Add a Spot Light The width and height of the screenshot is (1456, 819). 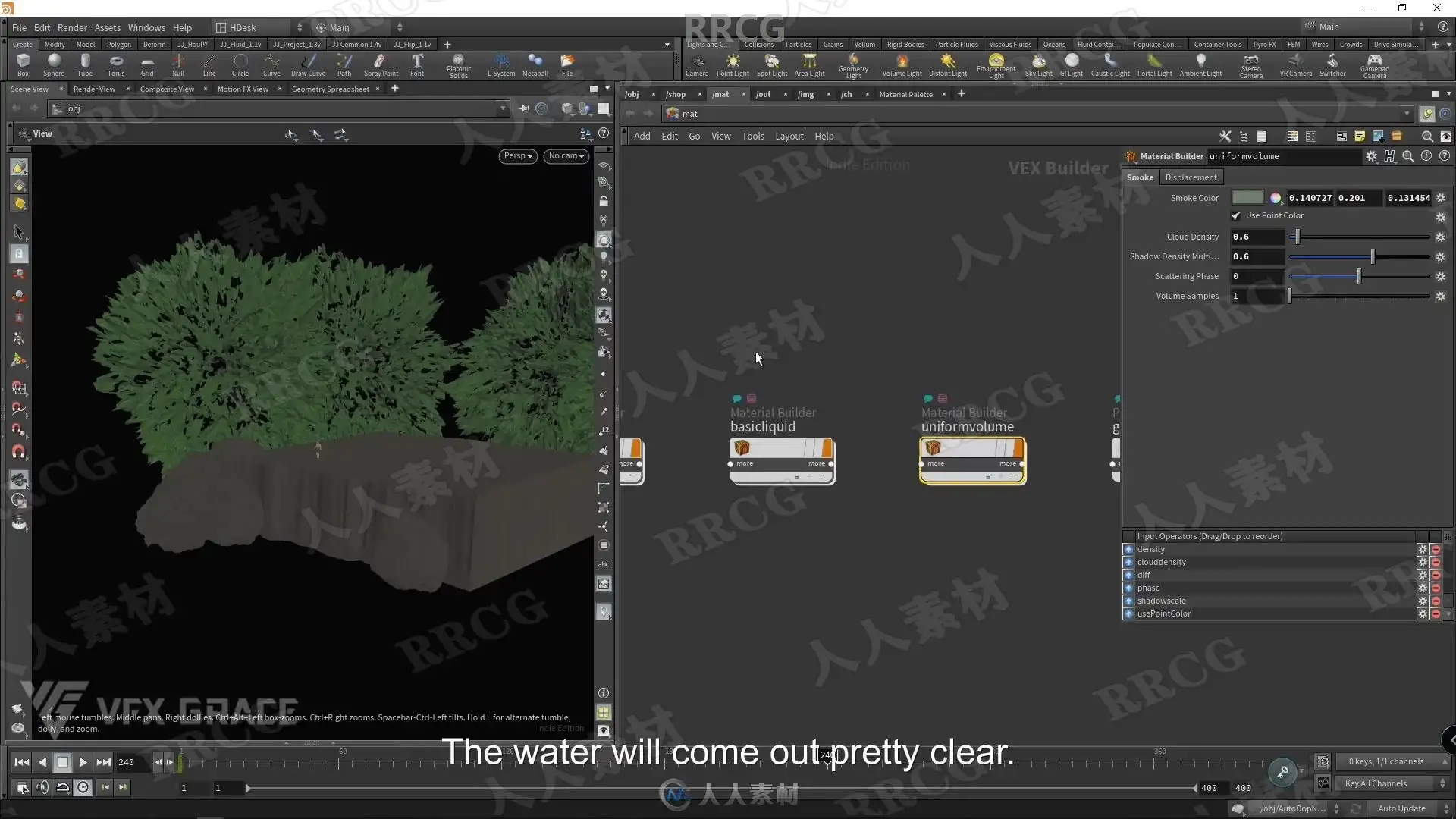[x=772, y=64]
